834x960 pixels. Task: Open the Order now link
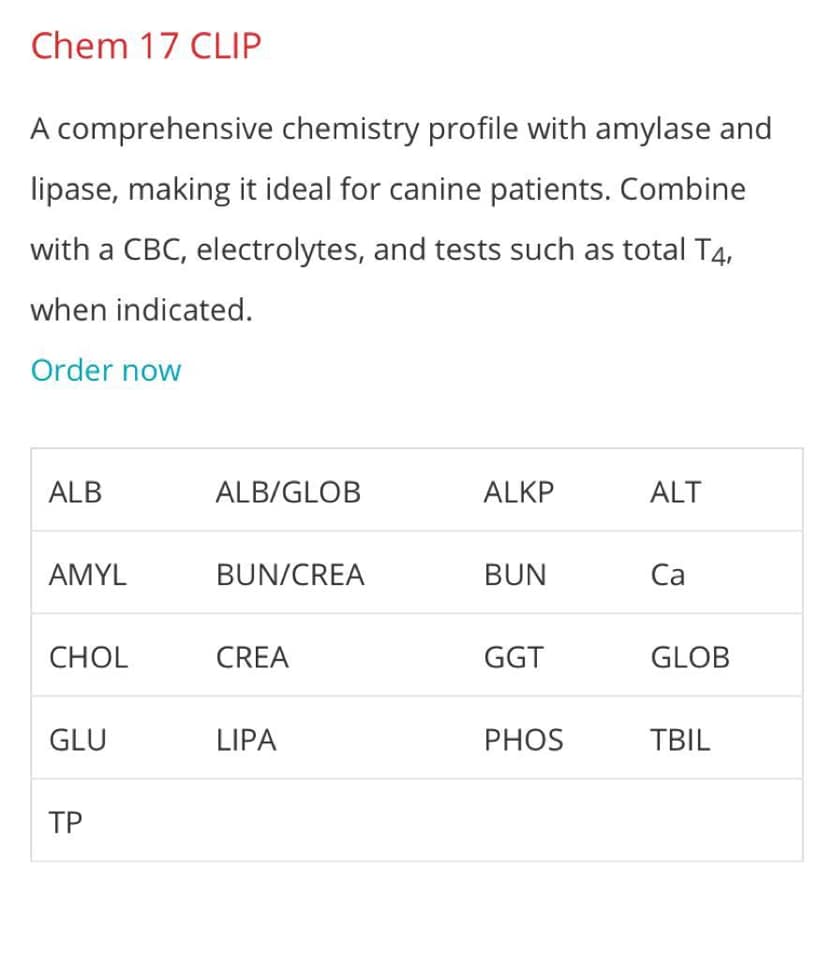click(x=106, y=370)
